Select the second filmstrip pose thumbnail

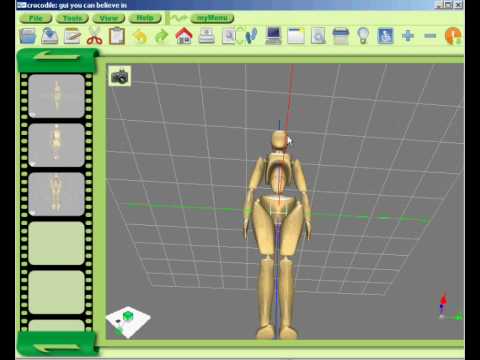pyautogui.click(x=56, y=145)
